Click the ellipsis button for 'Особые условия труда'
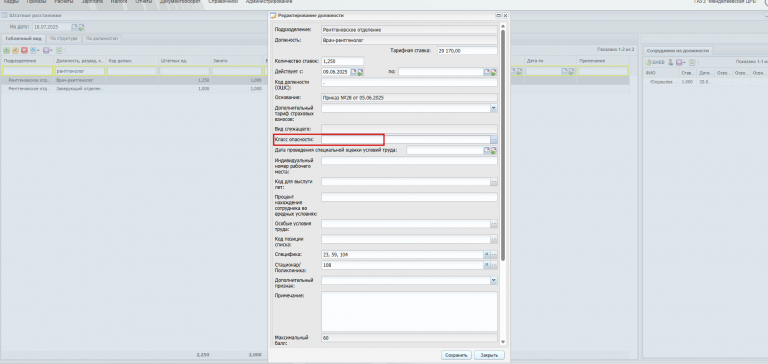 [494, 224]
